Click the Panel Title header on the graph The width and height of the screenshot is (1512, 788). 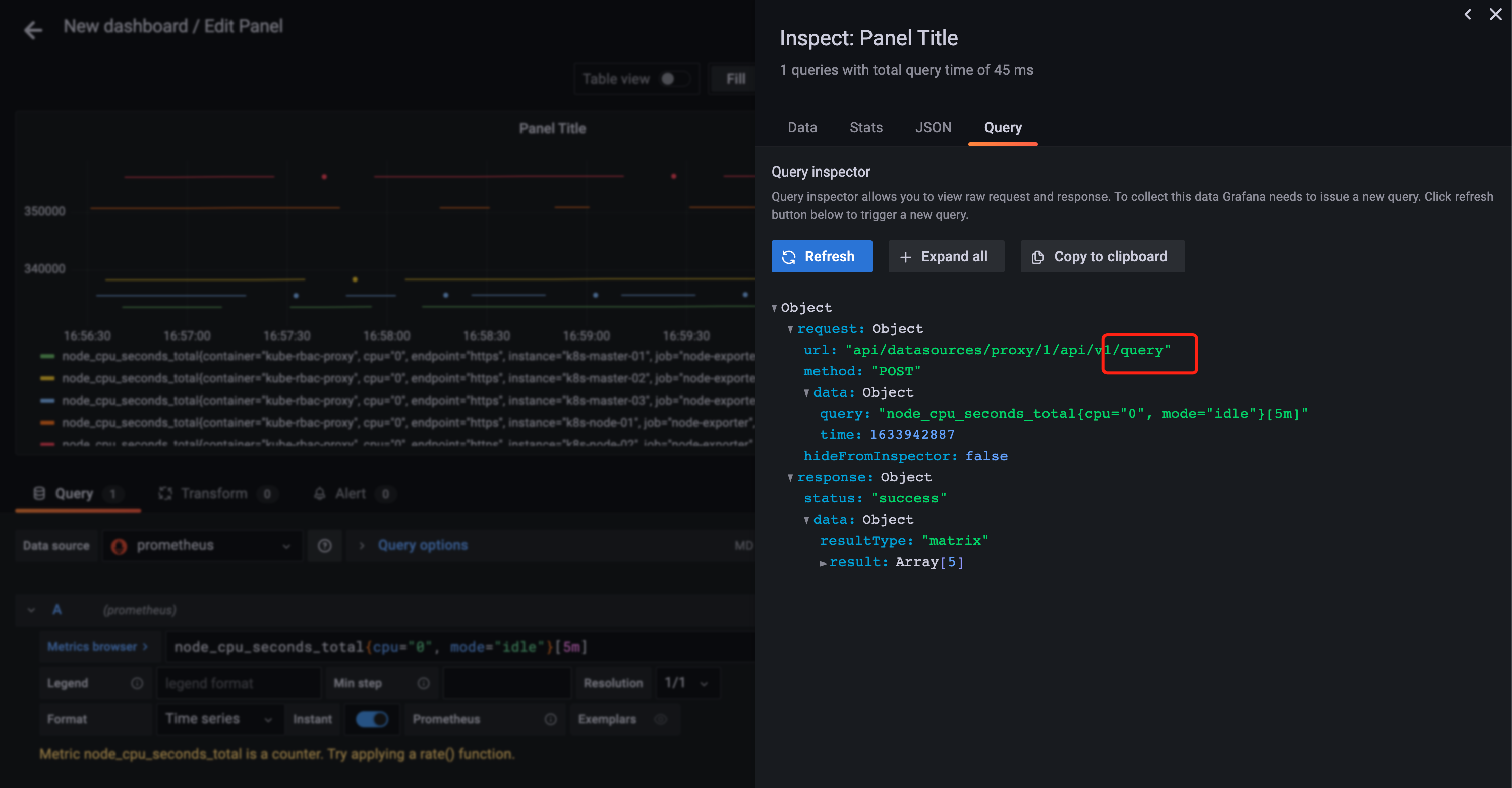tap(552, 128)
